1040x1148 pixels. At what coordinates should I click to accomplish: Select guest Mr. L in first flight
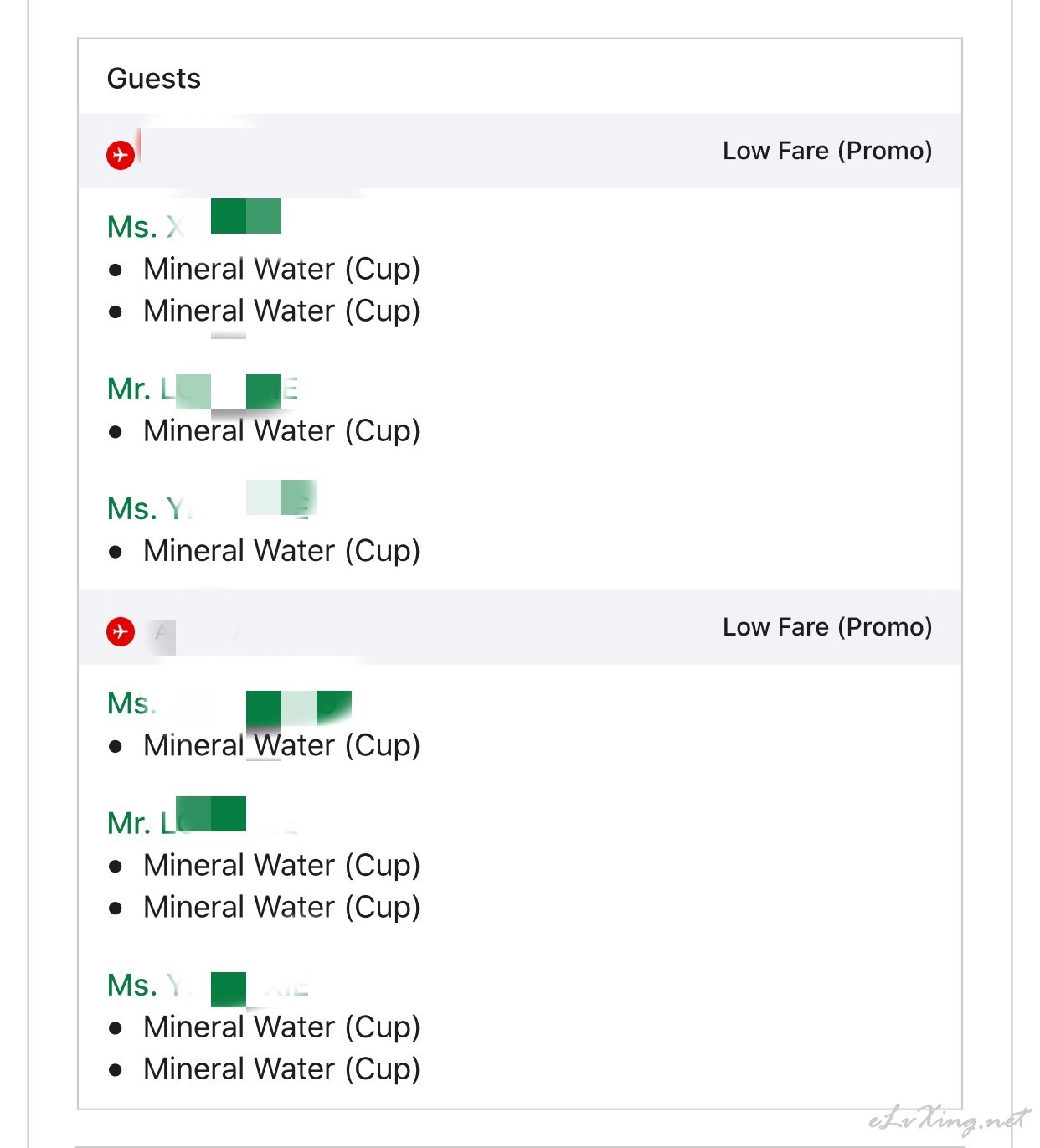pyautogui.click(x=203, y=389)
